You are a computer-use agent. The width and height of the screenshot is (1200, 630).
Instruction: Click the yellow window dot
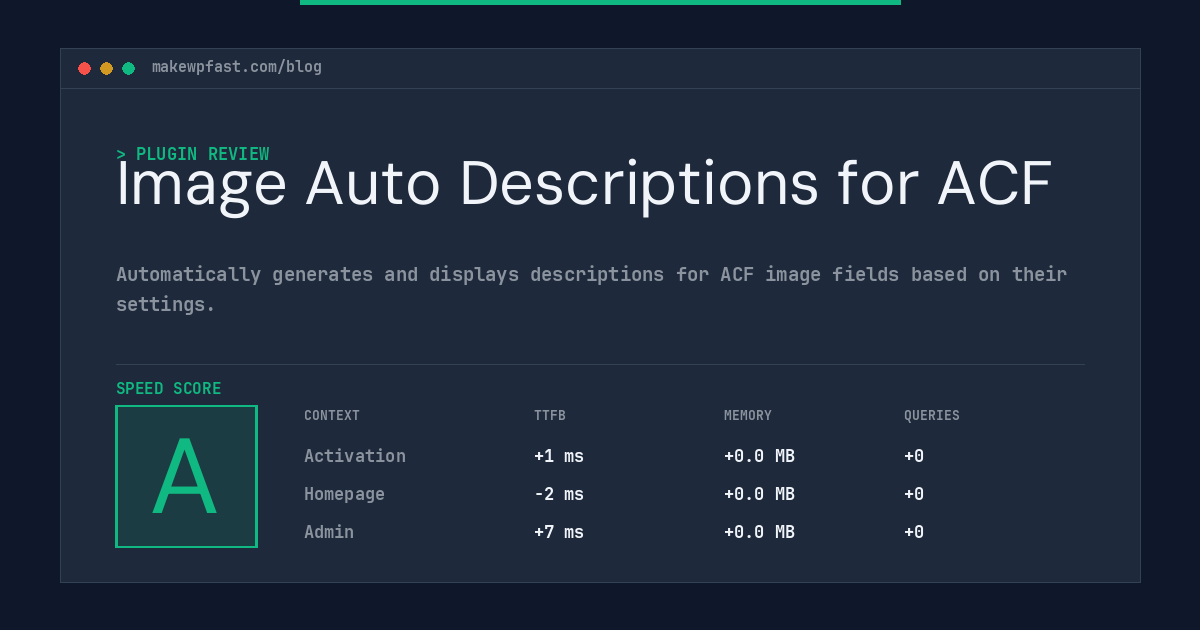click(x=106, y=68)
